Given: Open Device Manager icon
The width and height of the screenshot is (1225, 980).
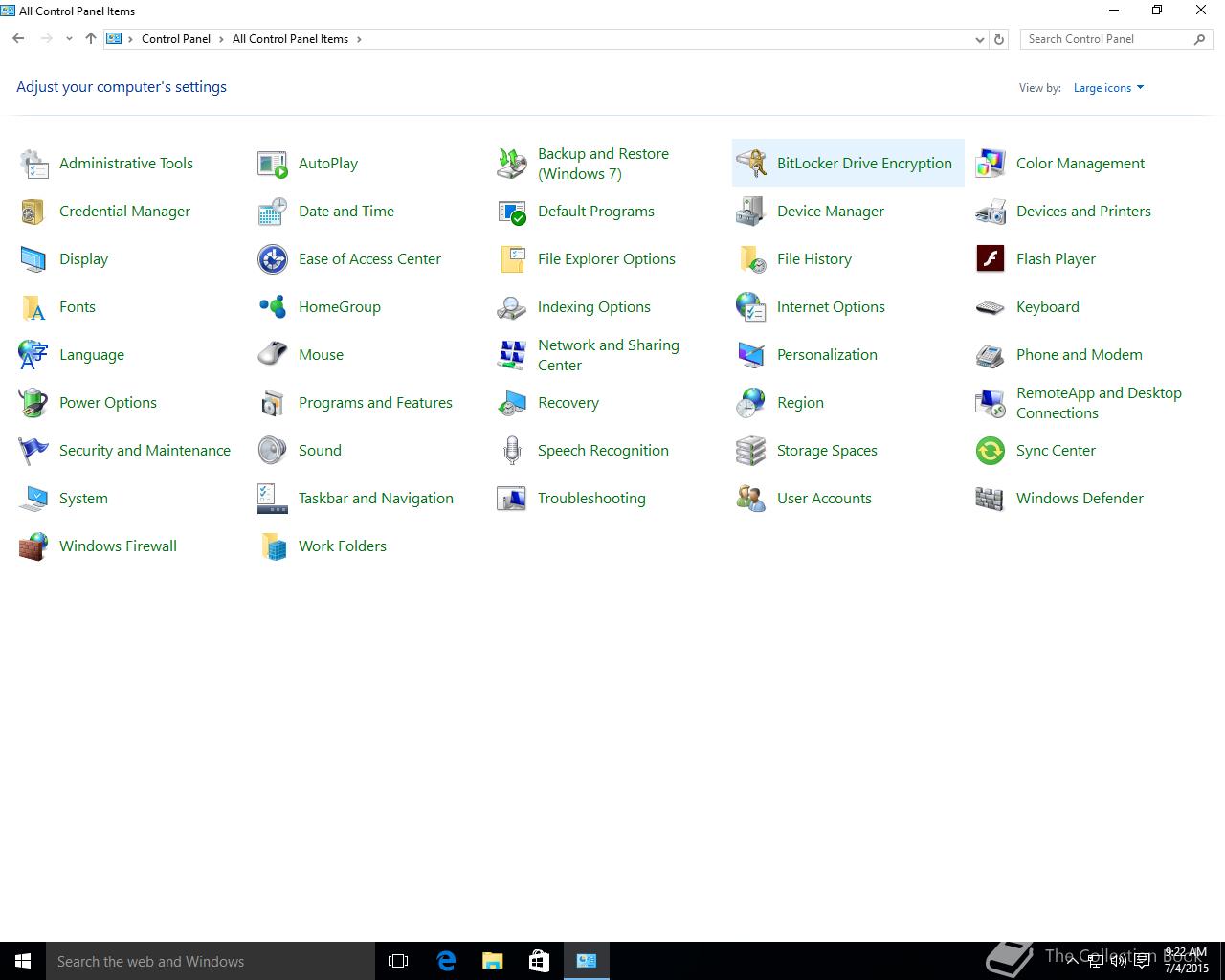Looking at the screenshot, I should pos(751,212).
